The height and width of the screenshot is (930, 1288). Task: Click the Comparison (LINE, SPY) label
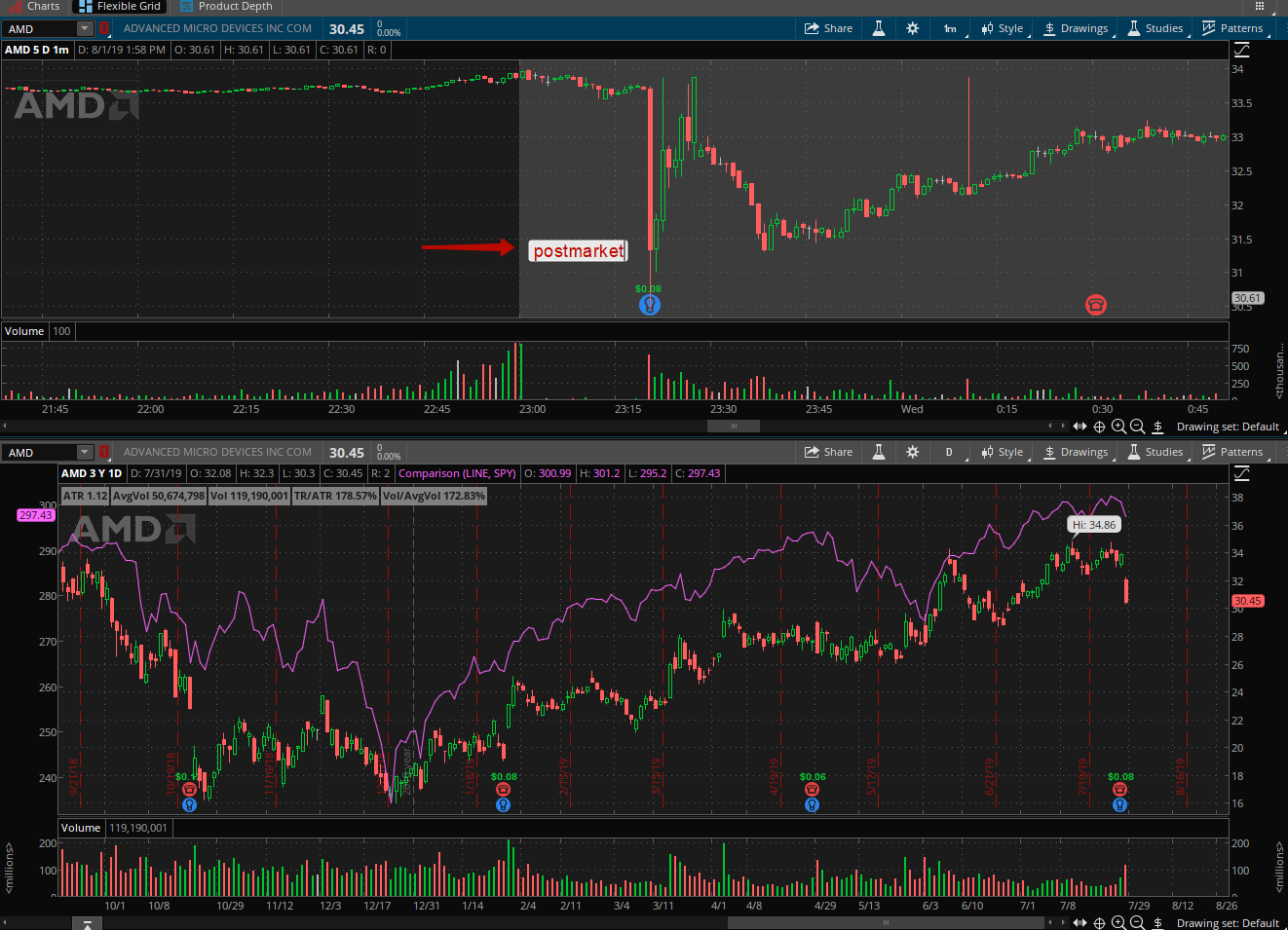457,473
